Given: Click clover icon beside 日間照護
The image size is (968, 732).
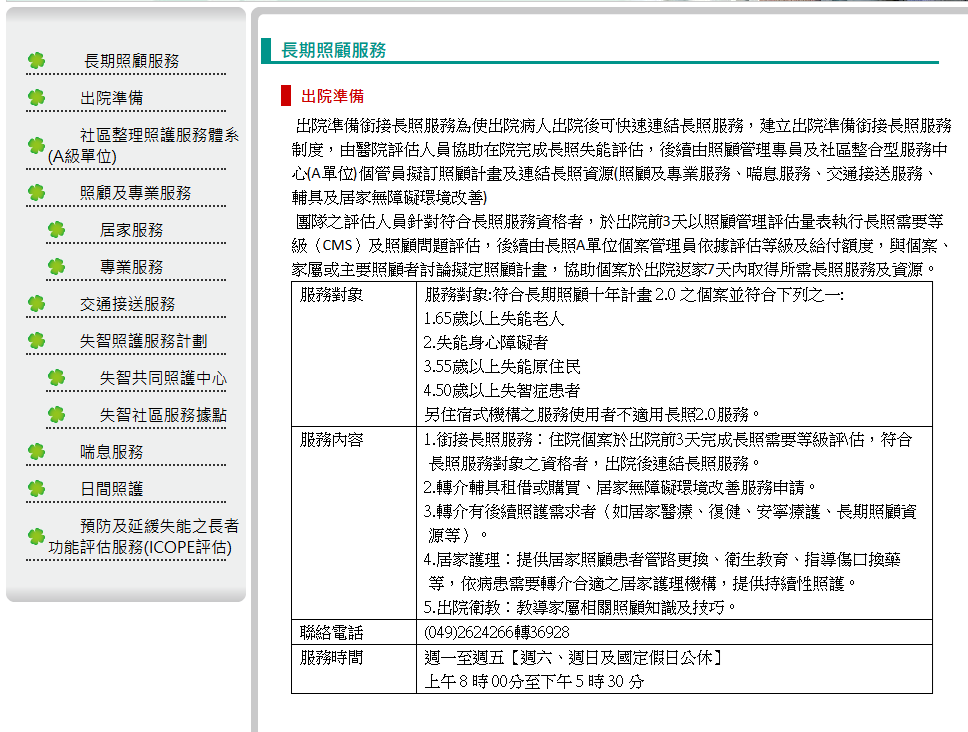Looking at the screenshot, I should pyautogui.click(x=36, y=489).
